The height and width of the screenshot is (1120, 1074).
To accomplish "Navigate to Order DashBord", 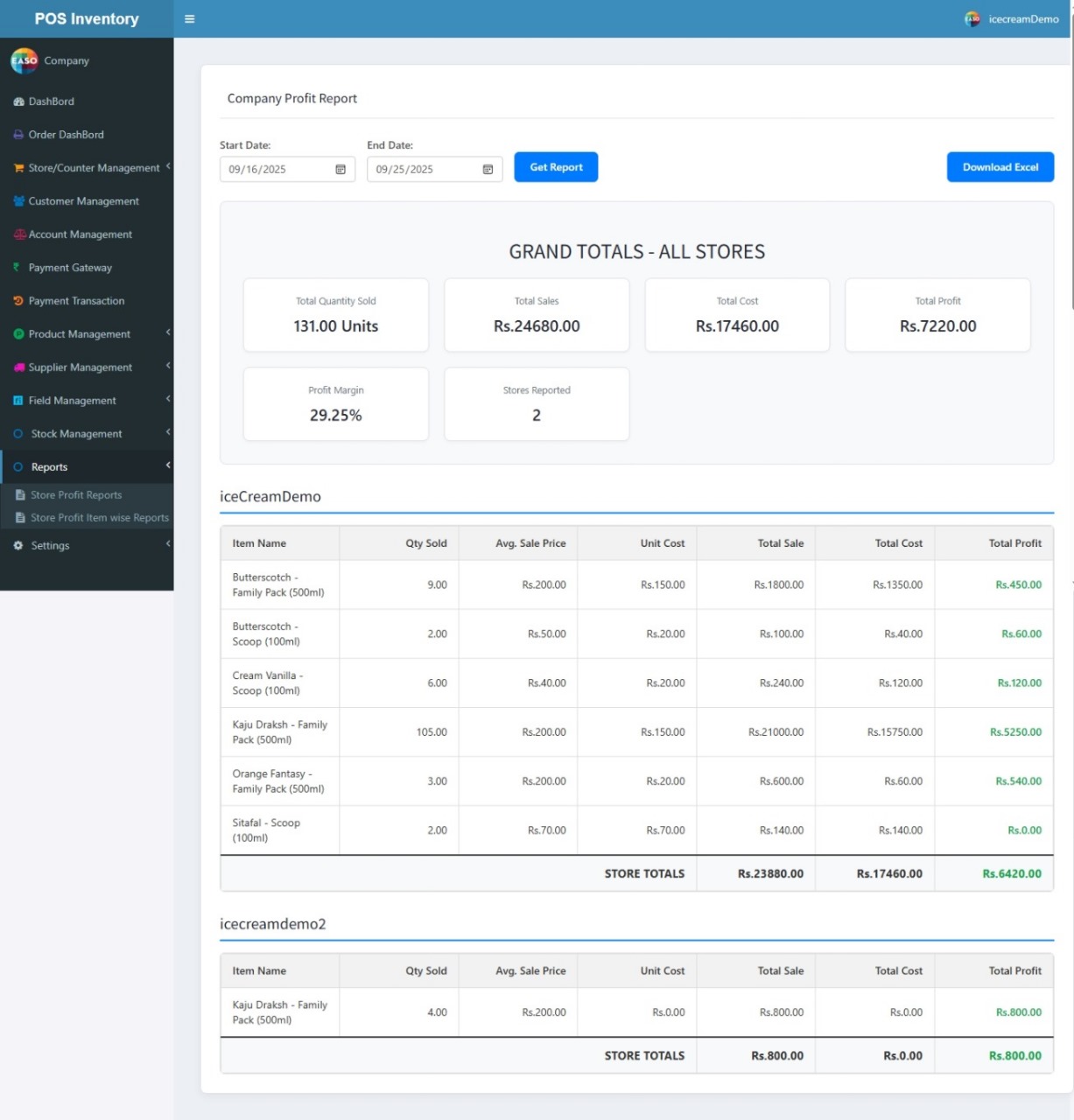I will pyautogui.click(x=66, y=134).
